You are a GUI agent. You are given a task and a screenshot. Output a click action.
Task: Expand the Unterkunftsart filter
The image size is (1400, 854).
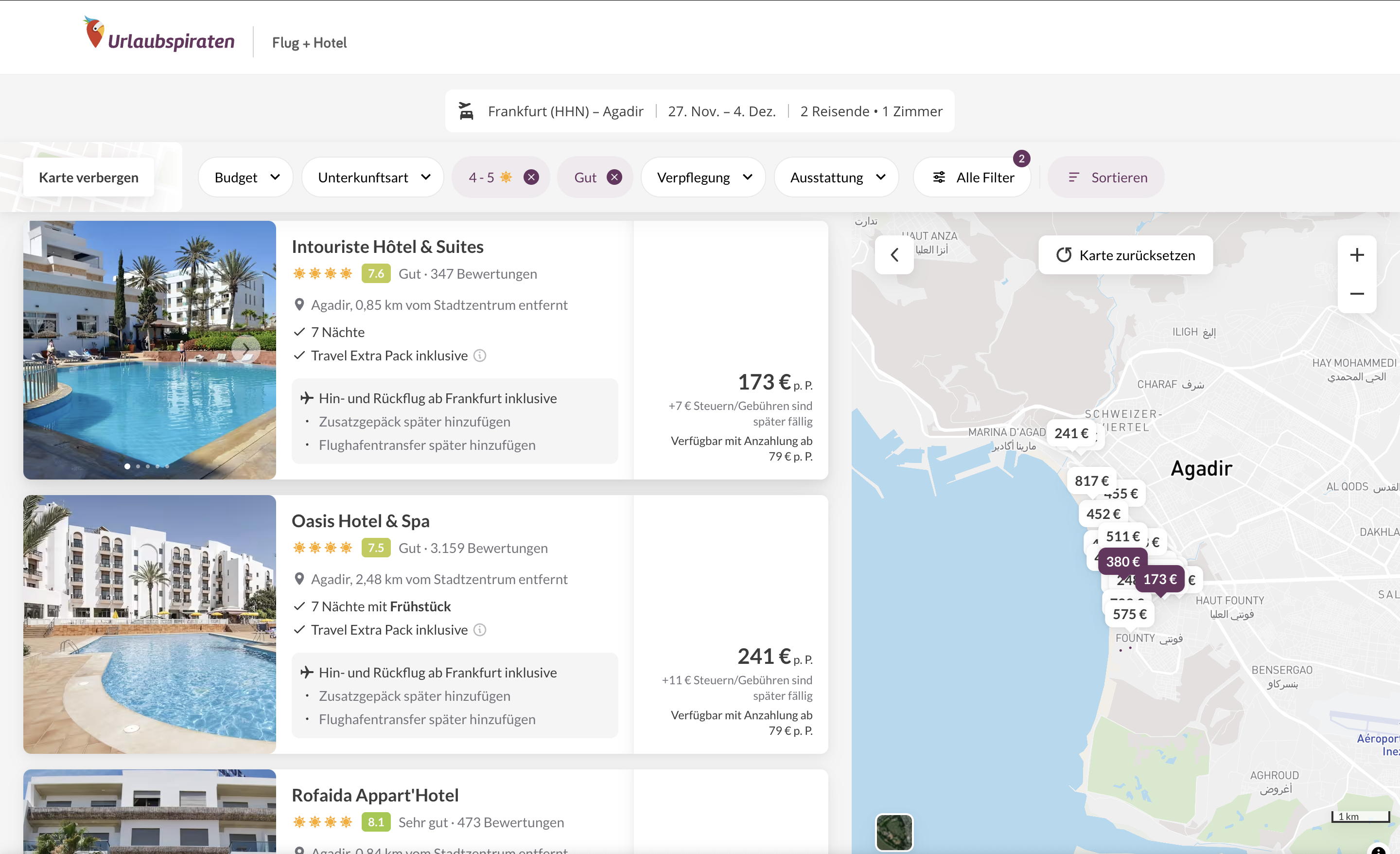[x=373, y=178]
